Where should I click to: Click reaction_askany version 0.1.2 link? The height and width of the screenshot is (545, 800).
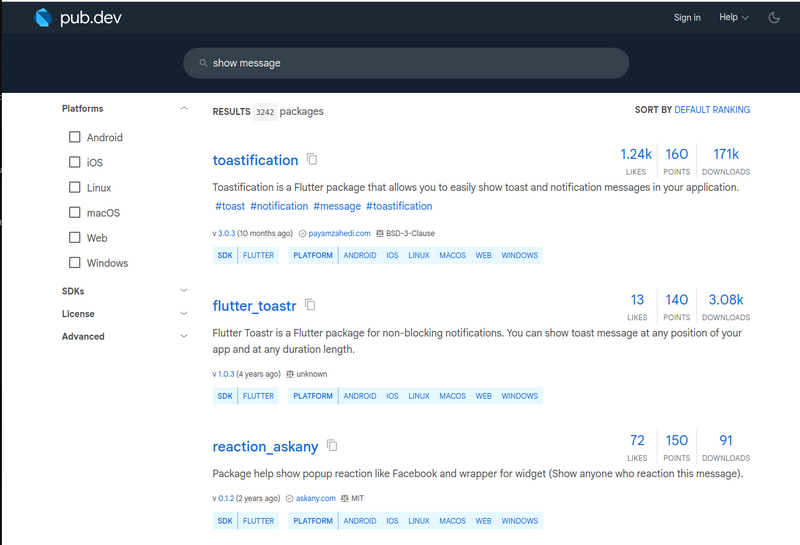point(226,499)
